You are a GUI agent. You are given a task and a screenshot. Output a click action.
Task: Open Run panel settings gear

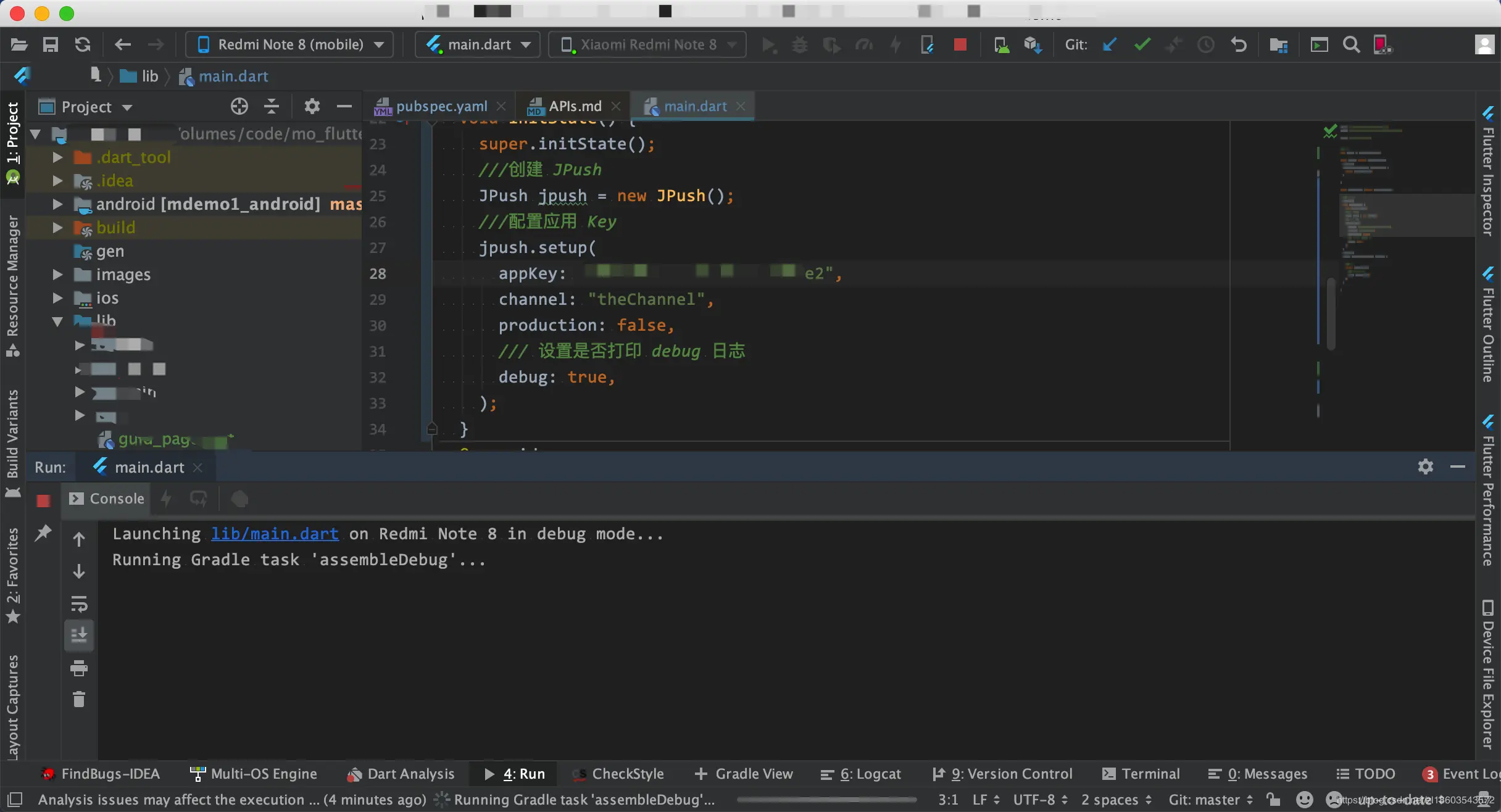[x=1425, y=466]
